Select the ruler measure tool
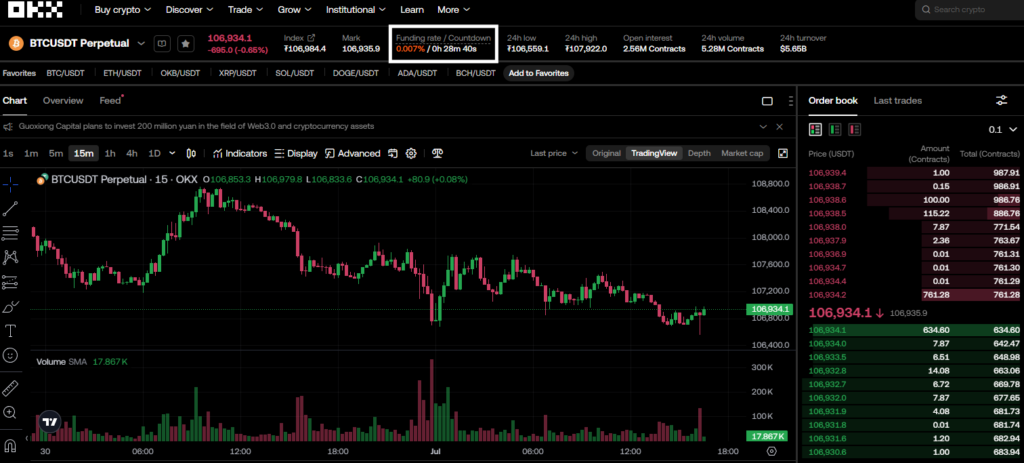The height and width of the screenshot is (463, 1024). coord(10,388)
